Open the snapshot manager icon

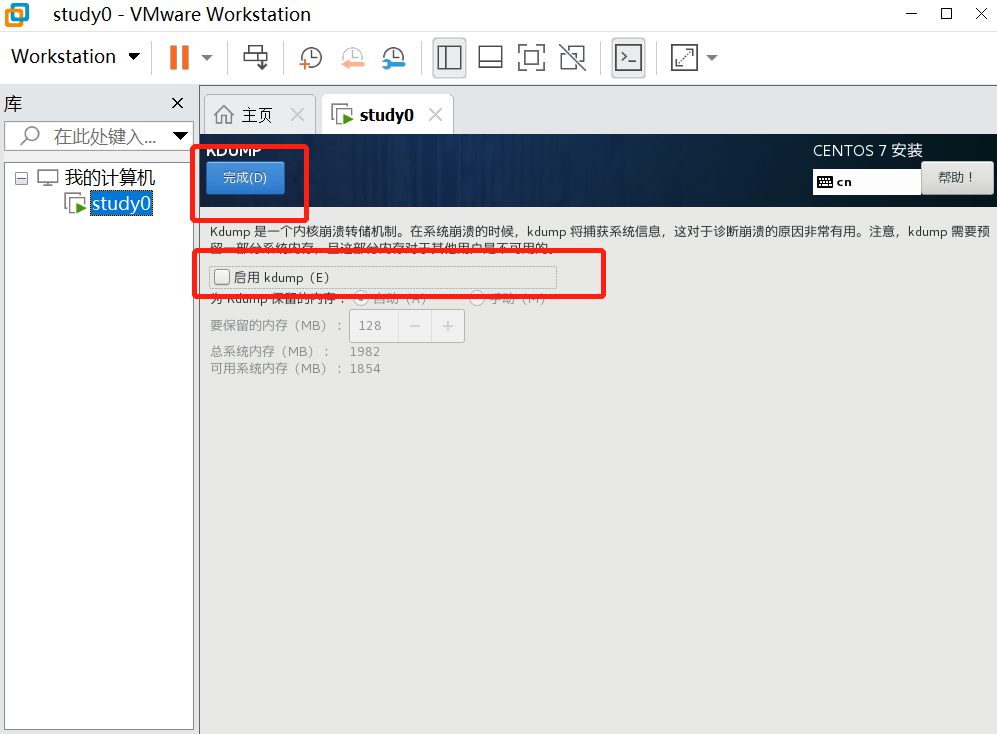click(x=394, y=57)
